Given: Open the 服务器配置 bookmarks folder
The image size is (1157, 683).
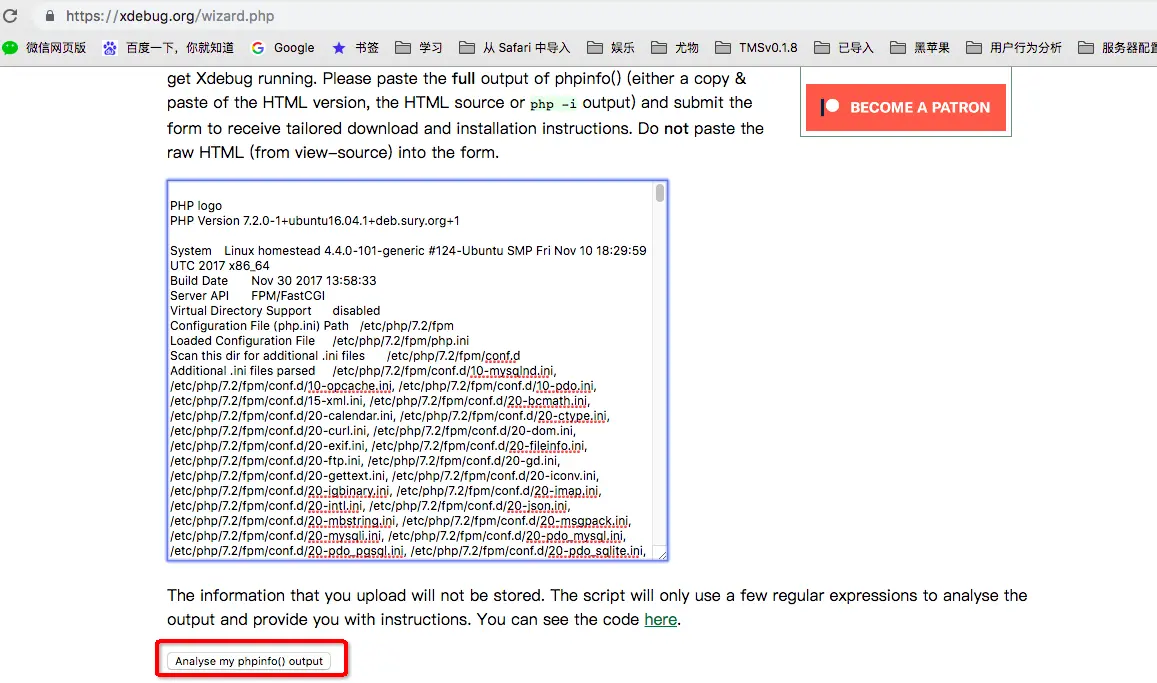Looking at the screenshot, I should pos(1117,48).
